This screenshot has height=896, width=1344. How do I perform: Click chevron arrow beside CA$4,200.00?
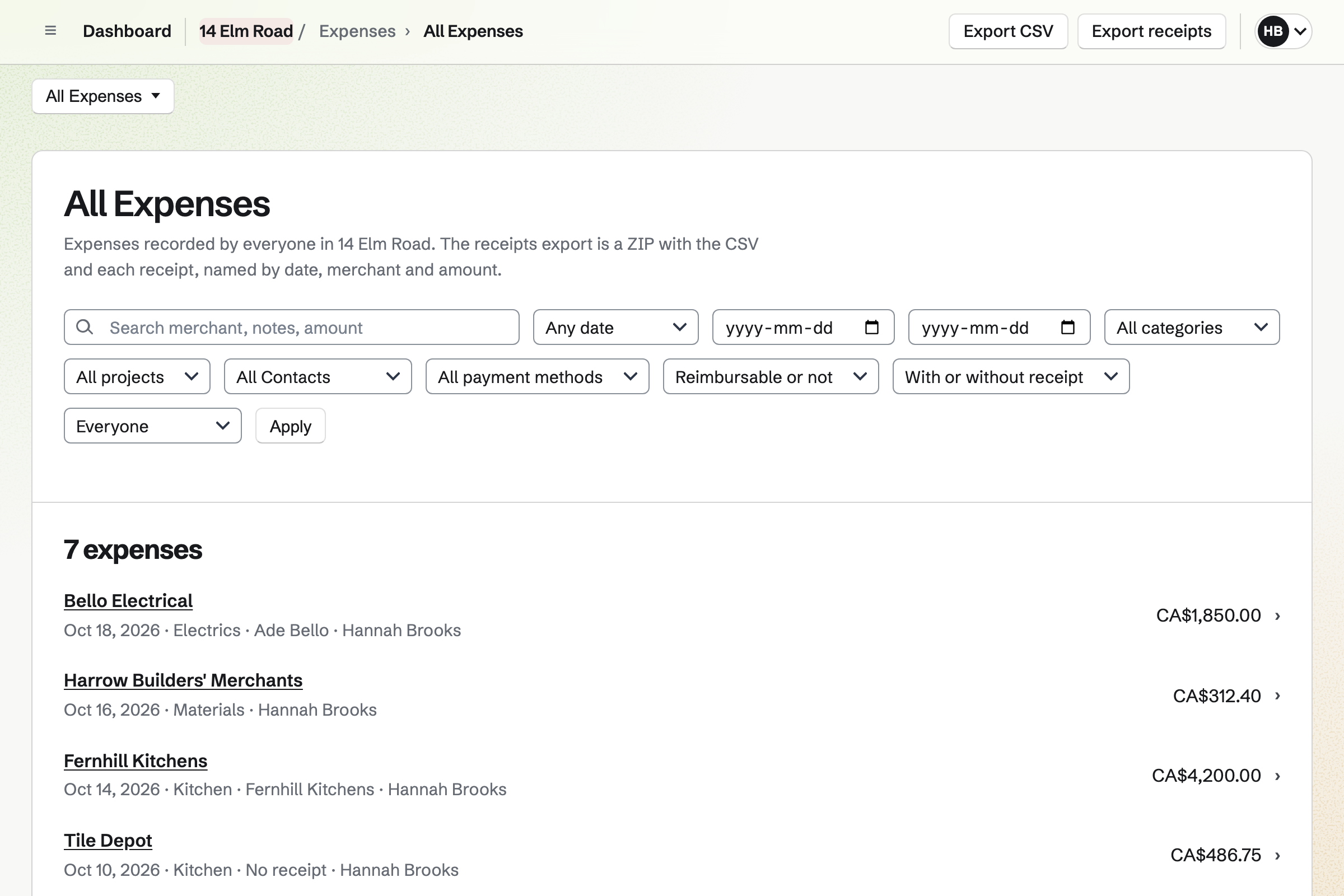coord(1278,776)
